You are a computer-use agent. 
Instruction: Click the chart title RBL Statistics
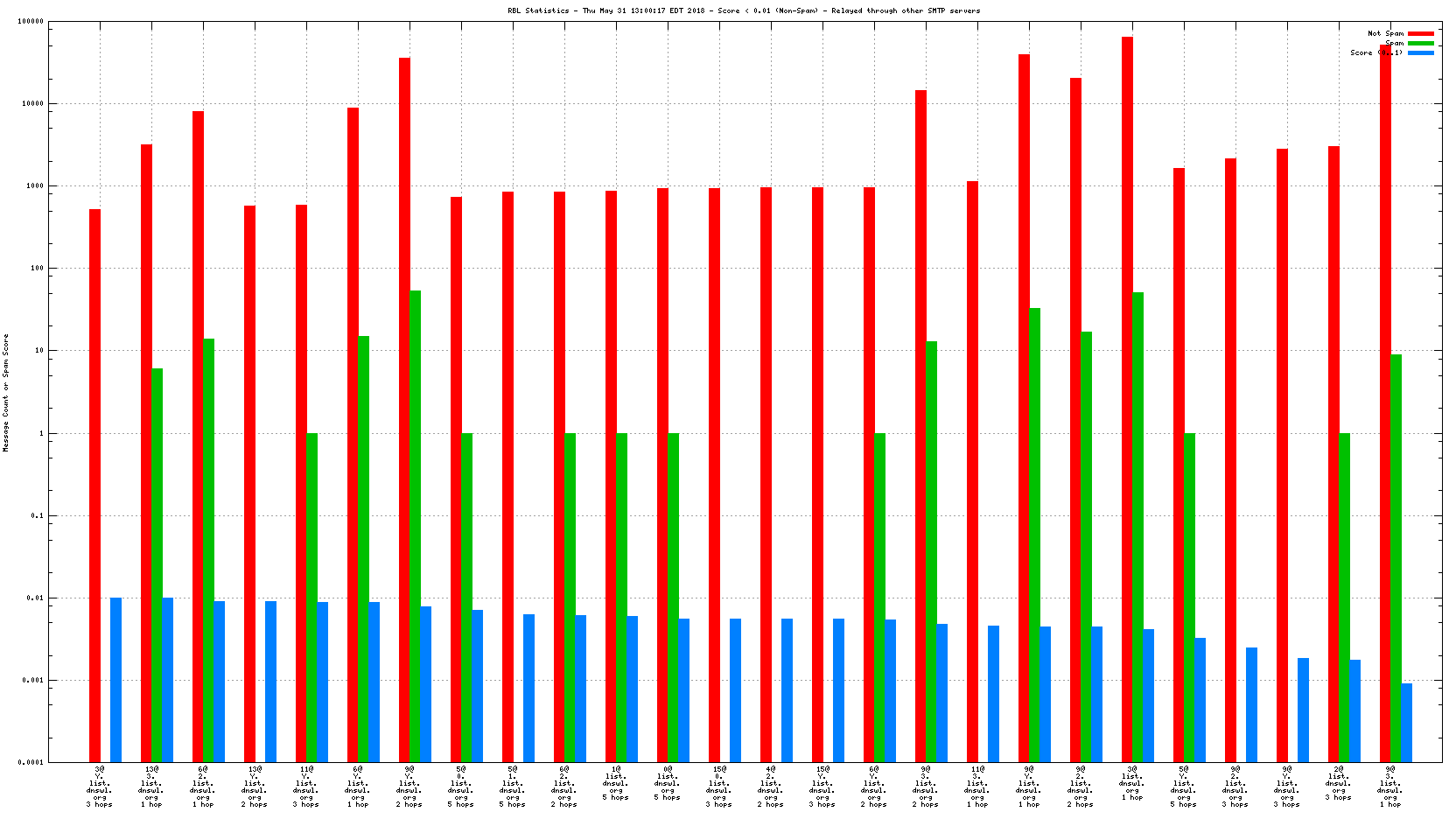pyautogui.click(x=744, y=10)
